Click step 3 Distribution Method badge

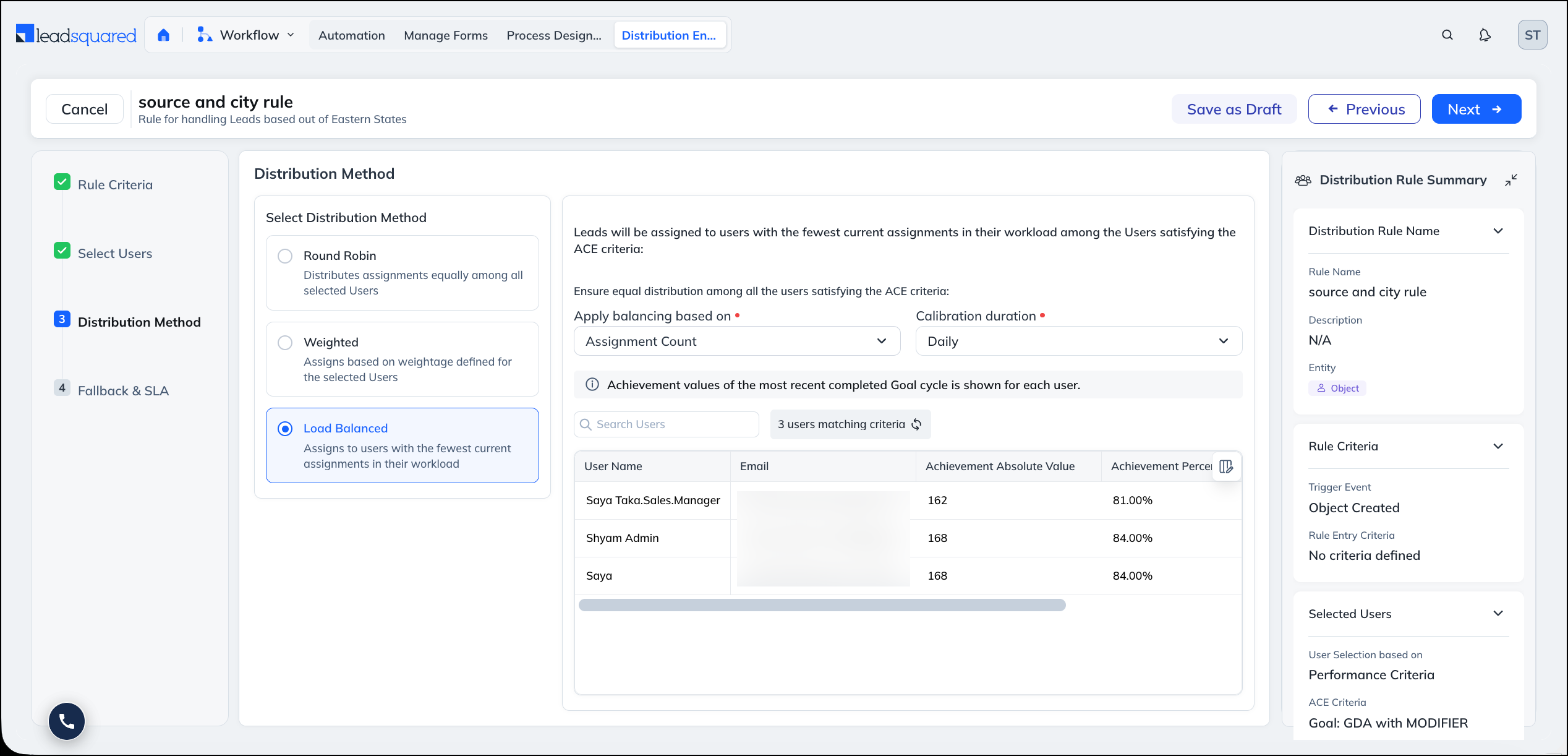coord(62,319)
